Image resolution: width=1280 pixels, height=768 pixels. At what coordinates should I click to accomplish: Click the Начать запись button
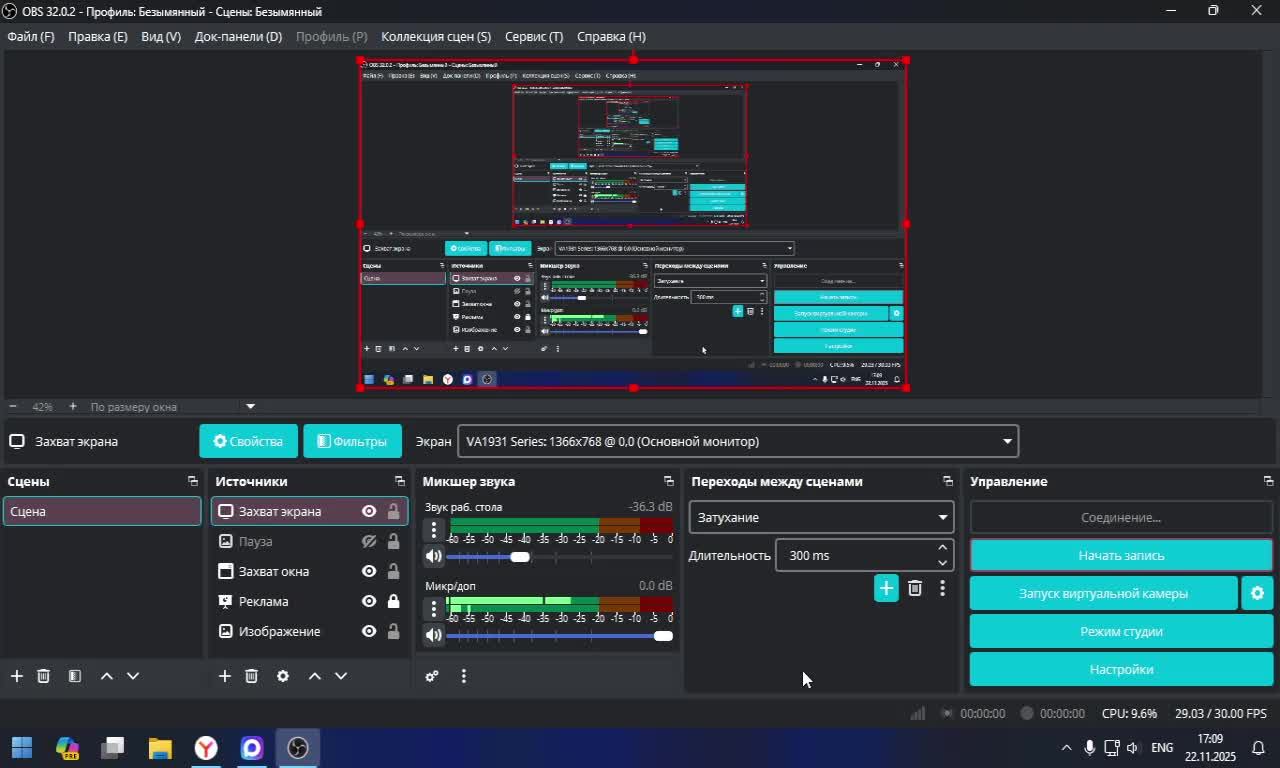click(1120, 555)
